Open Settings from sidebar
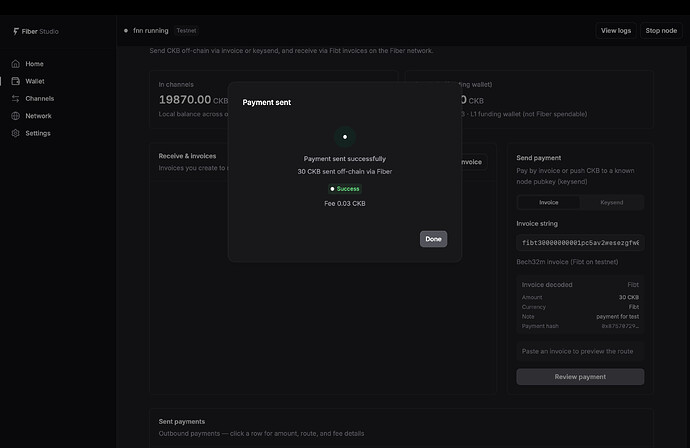 38,133
